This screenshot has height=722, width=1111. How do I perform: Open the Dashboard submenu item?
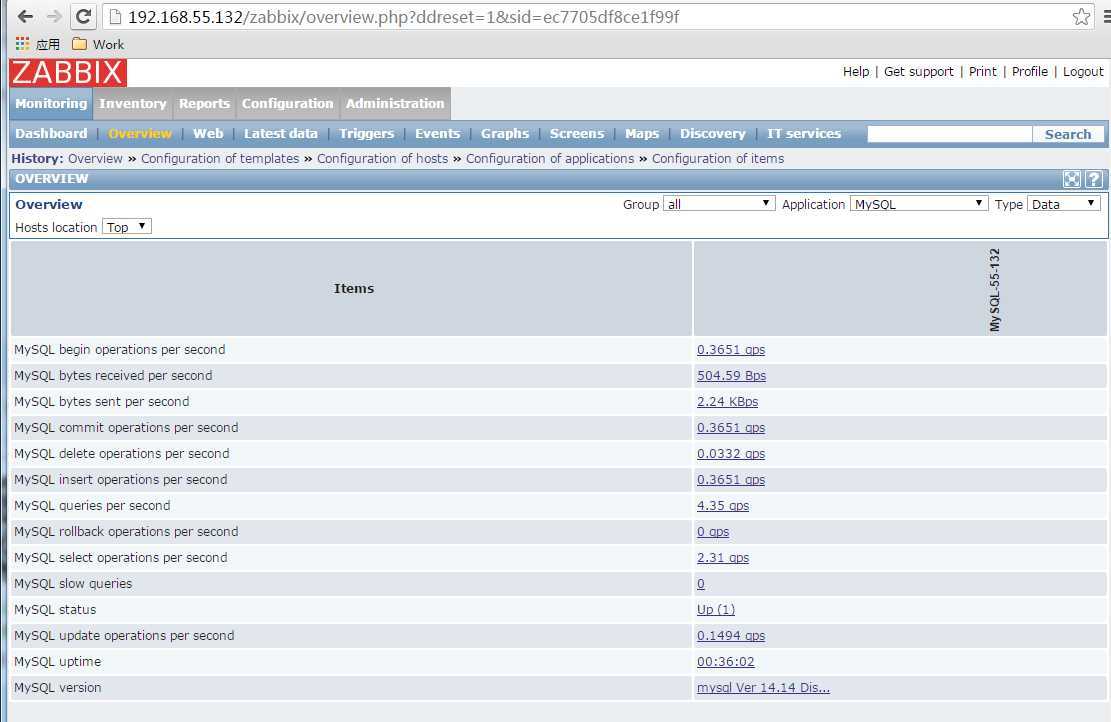coord(51,133)
